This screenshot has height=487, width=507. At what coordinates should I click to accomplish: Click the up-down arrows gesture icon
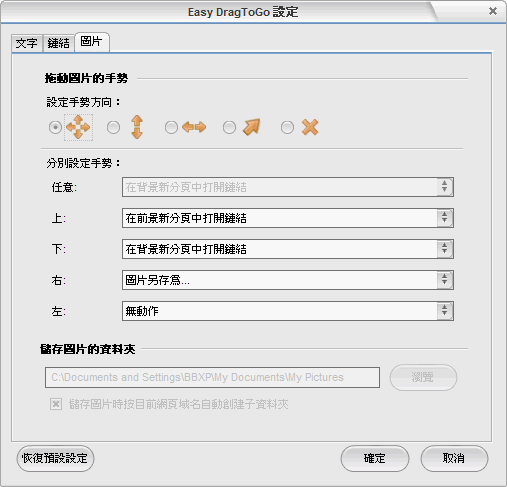[137, 127]
